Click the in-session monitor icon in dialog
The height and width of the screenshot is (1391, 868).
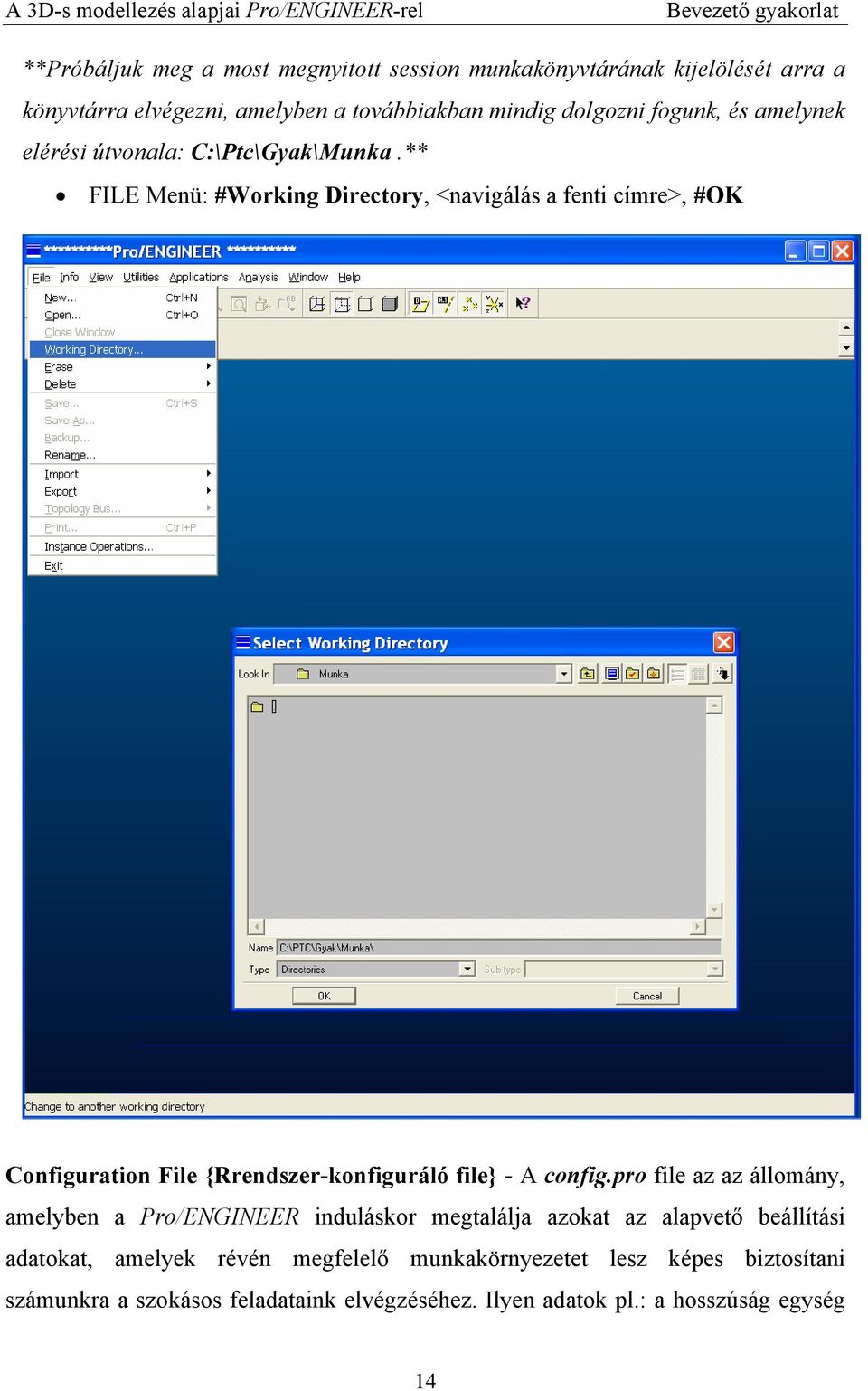click(612, 674)
